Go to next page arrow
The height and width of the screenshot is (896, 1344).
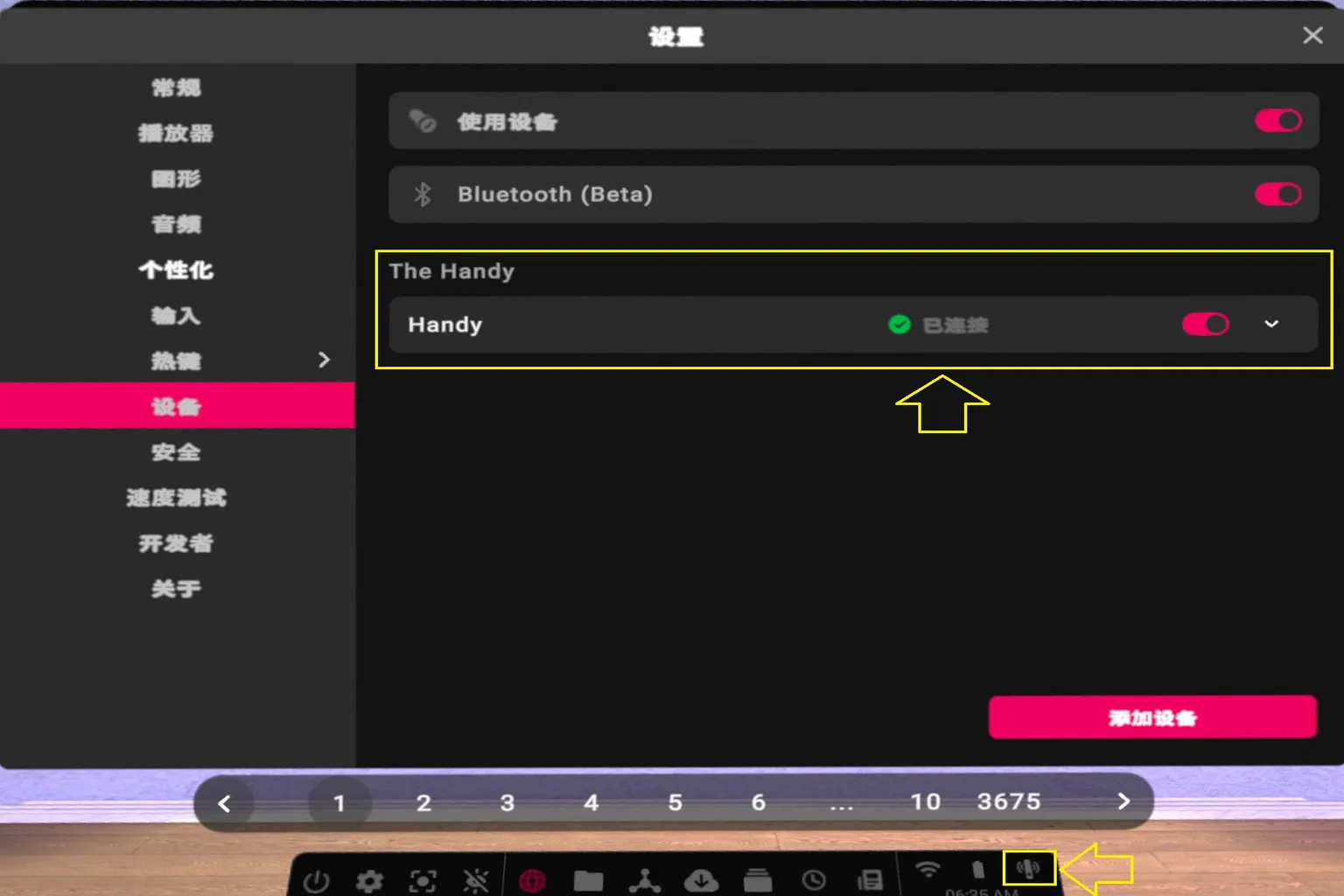coord(1124,801)
